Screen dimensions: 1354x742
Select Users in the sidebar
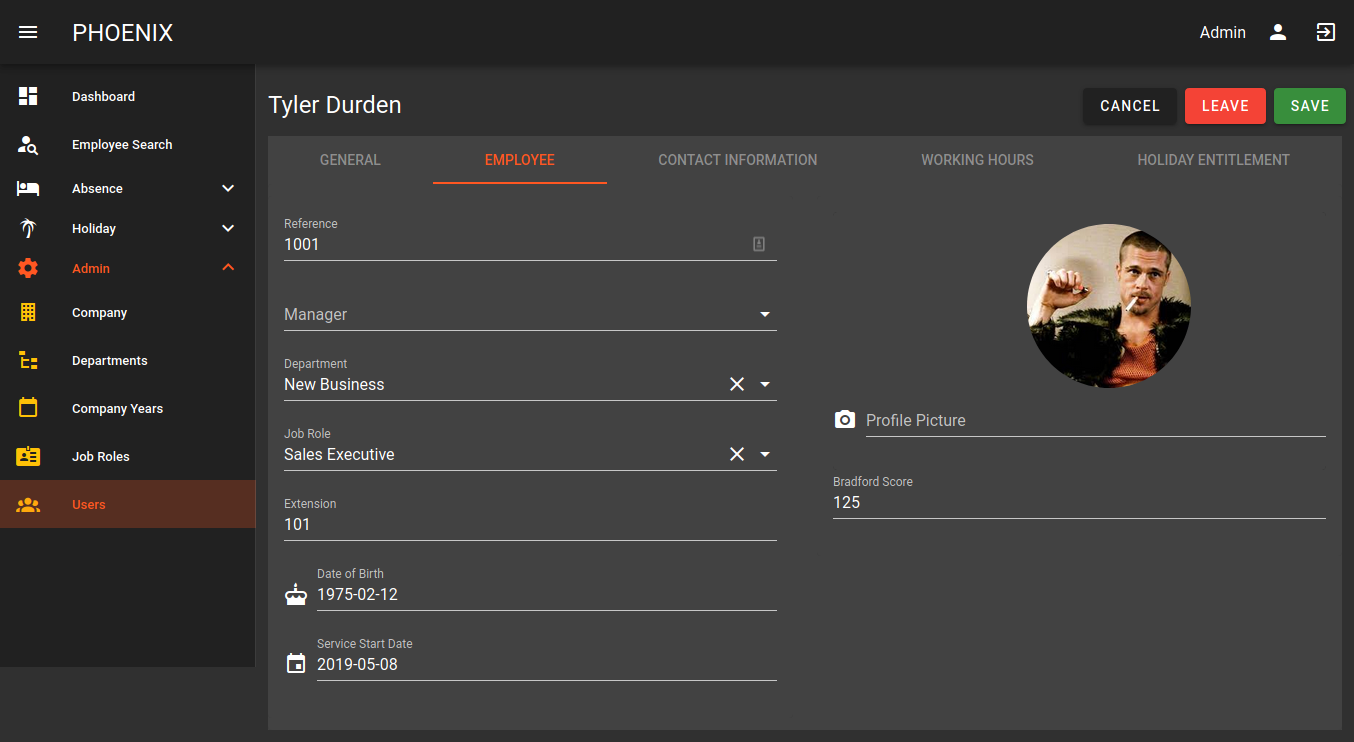click(128, 505)
